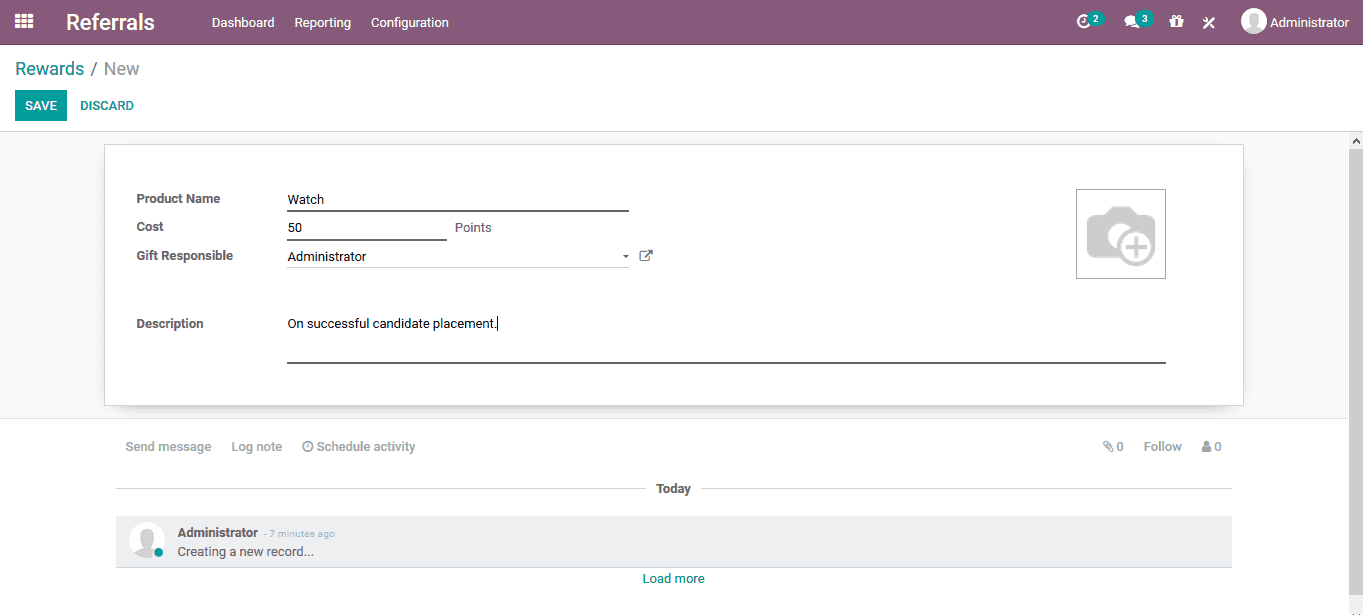Click the gift icon in top bar
Screen dimensions: 1363x615
pos(1176,22)
